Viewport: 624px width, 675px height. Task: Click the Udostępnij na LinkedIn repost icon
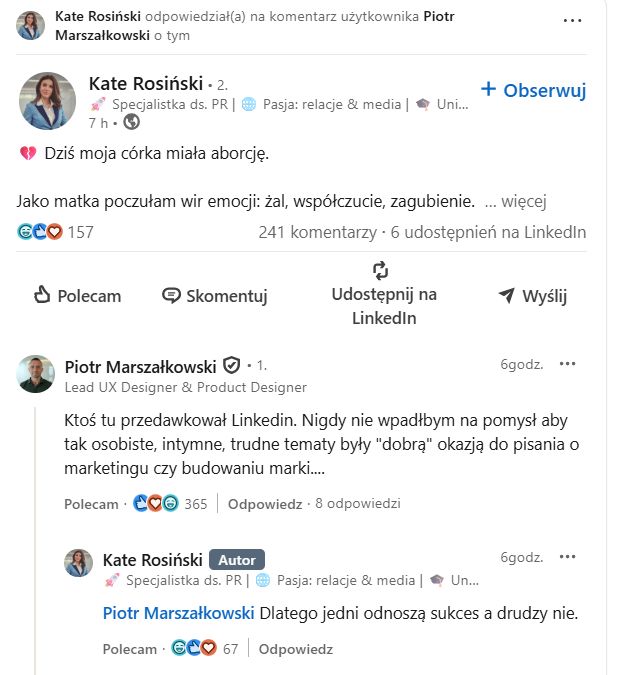click(380, 270)
